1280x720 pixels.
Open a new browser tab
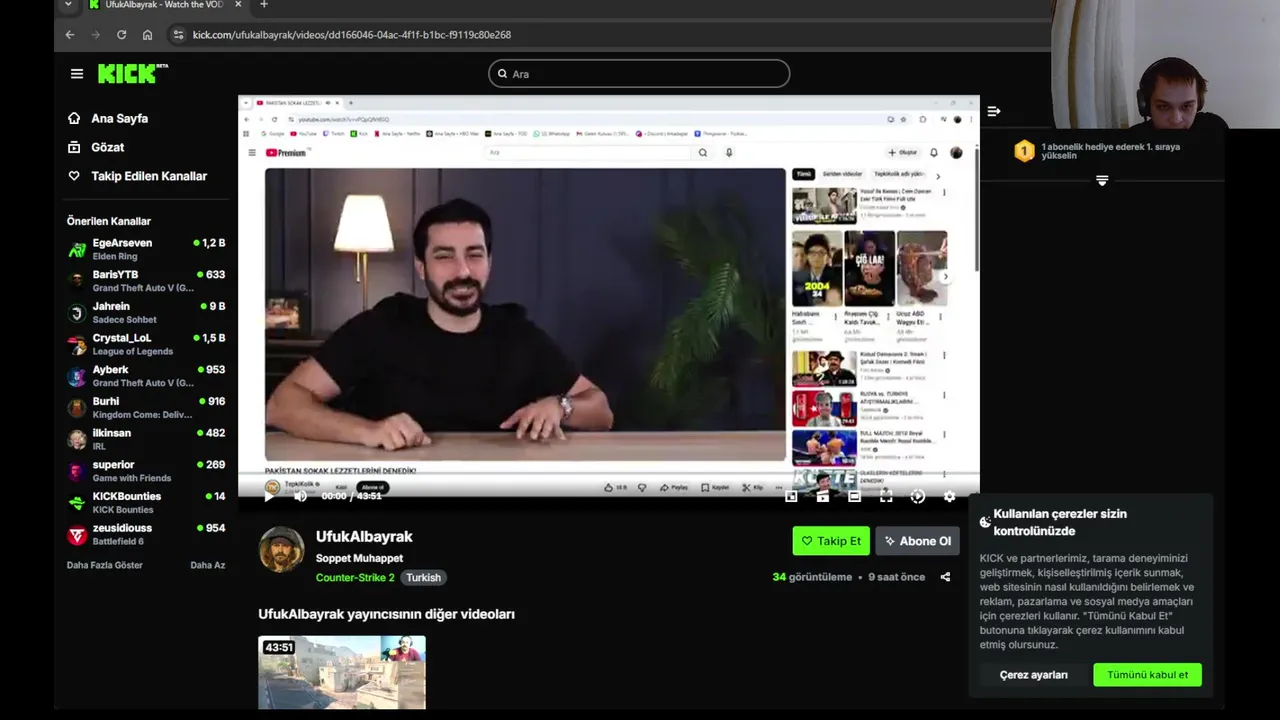click(264, 5)
